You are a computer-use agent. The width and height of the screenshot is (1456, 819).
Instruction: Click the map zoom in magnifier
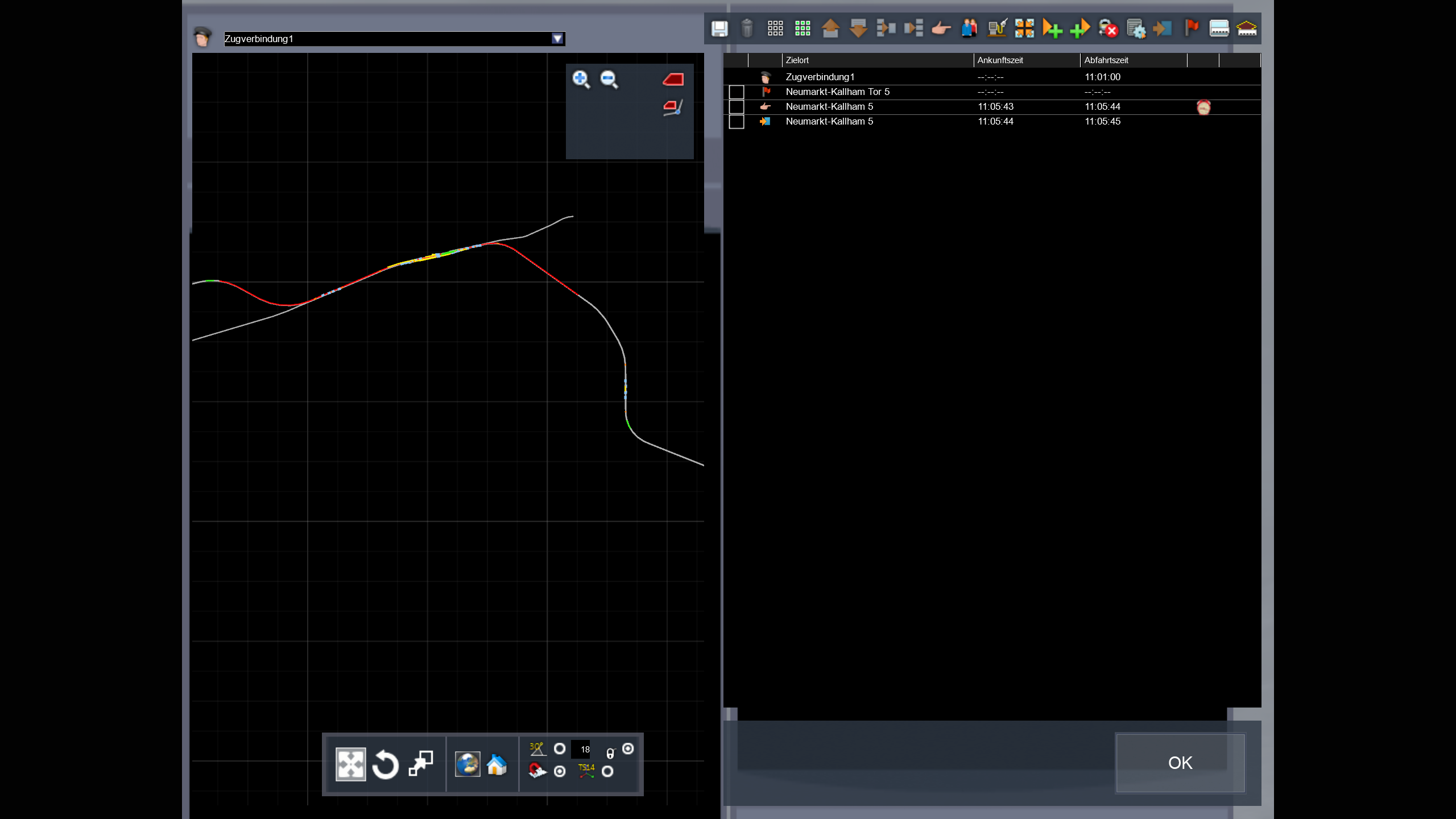pyautogui.click(x=581, y=79)
